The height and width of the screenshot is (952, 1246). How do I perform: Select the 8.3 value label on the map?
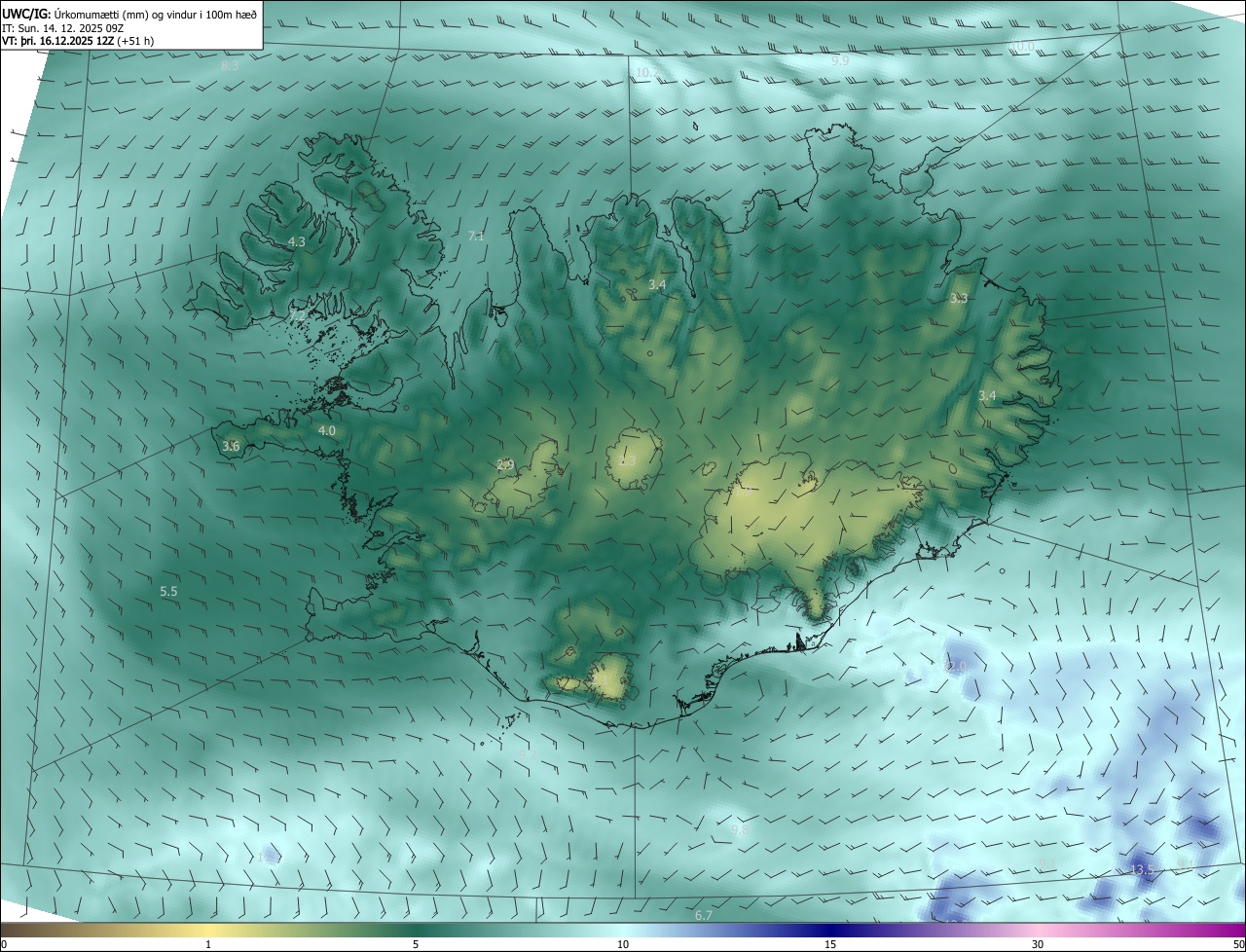(230, 66)
